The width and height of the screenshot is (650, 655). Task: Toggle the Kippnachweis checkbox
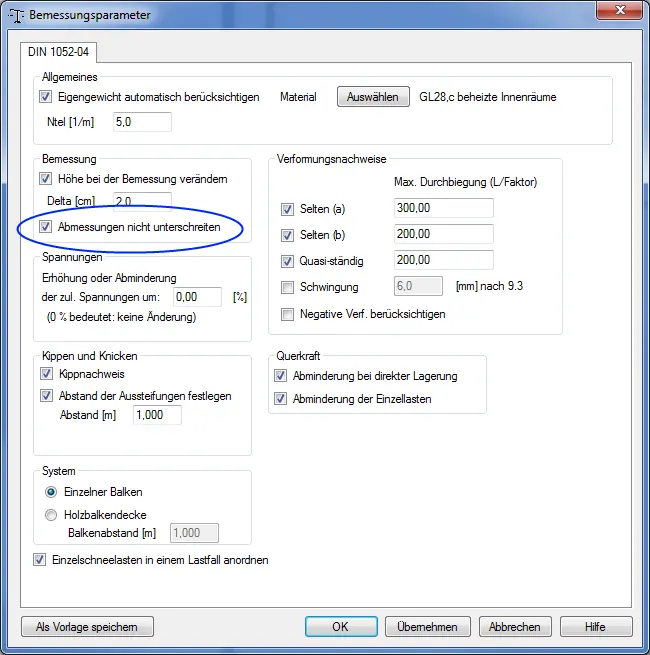tap(46, 373)
